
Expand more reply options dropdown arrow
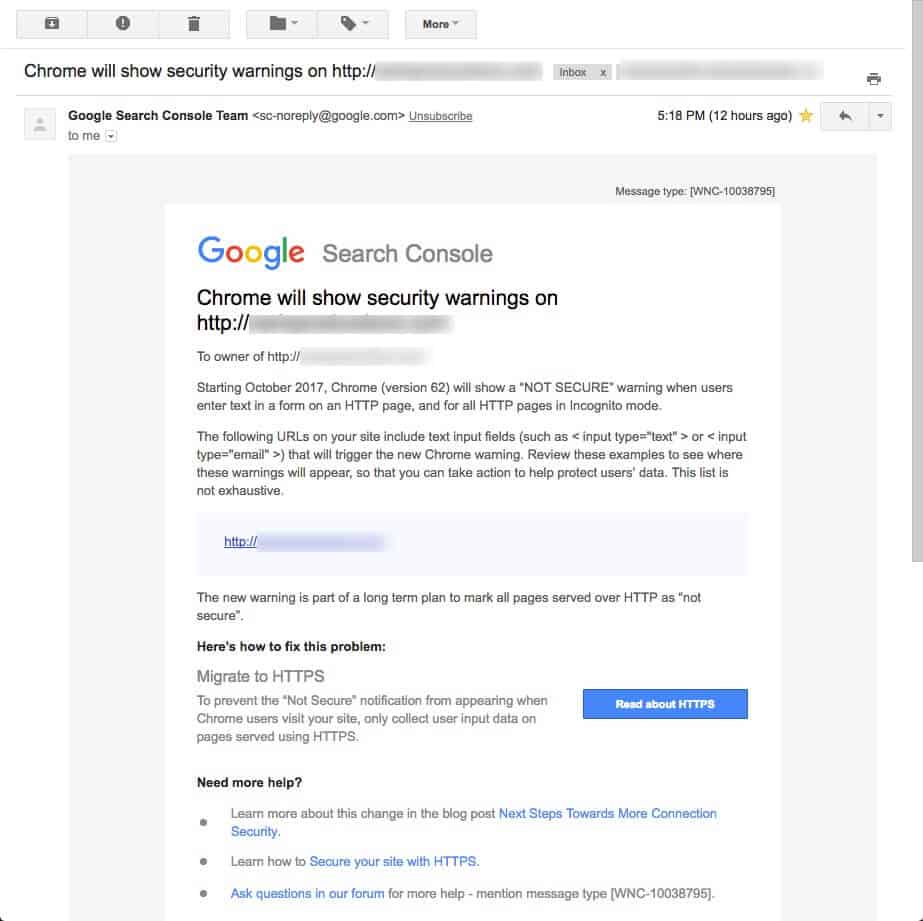(880, 116)
